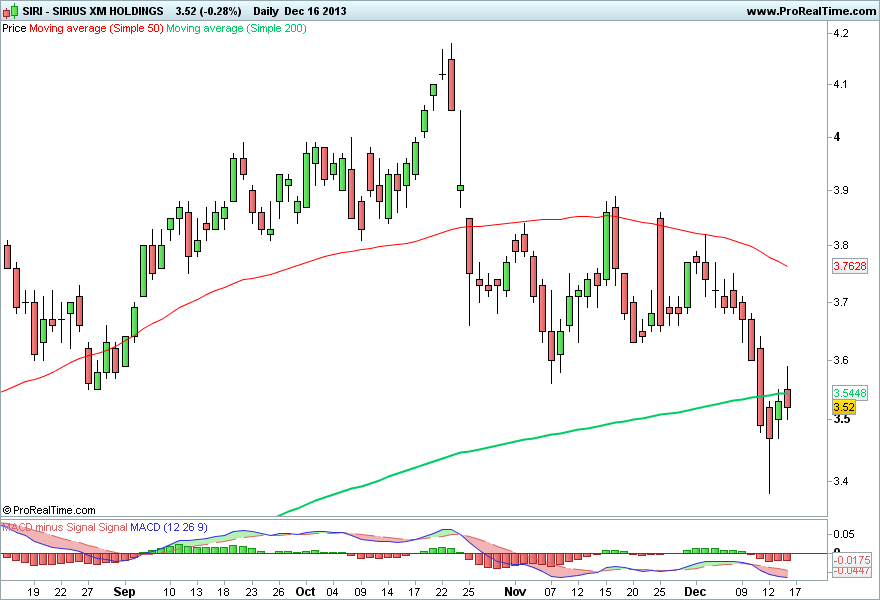The image size is (880, 600).
Task: Click the 3.9 price axis label
Action: pos(841,190)
